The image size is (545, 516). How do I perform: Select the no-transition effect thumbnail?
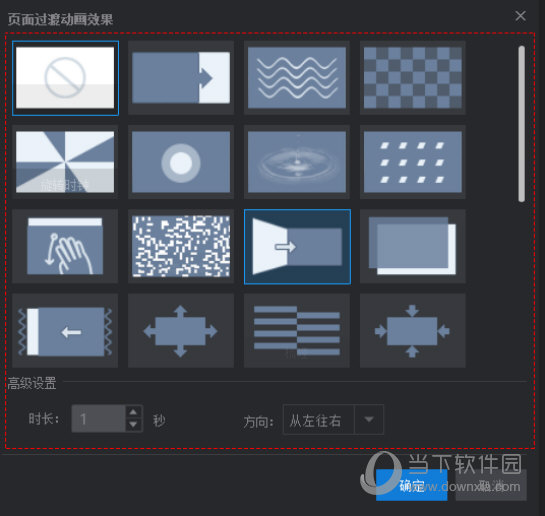tap(65, 78)
